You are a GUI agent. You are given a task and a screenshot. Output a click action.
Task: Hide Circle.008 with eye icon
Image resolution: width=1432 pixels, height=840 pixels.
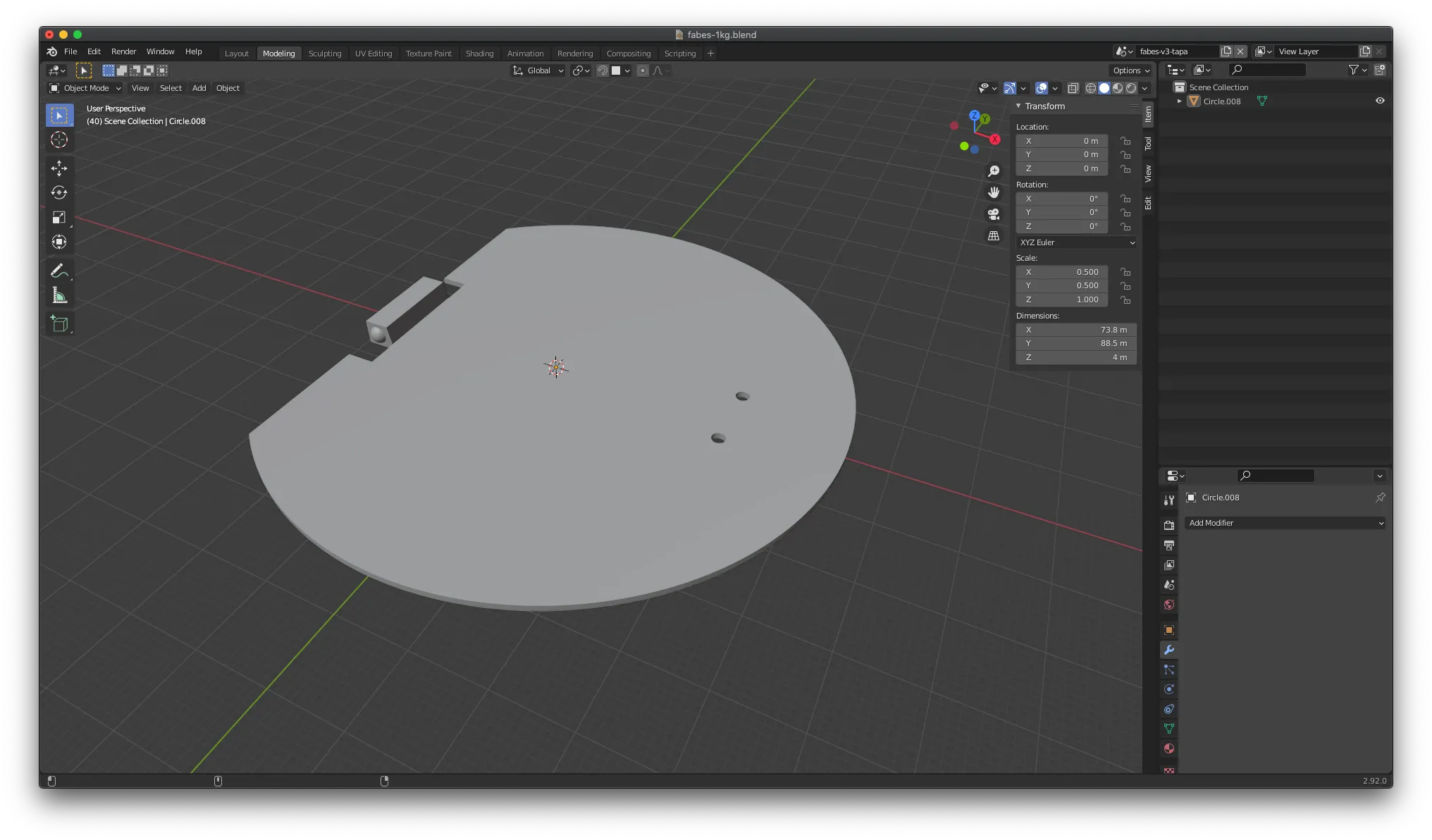pyautogui.click(x=1380, y=101)
